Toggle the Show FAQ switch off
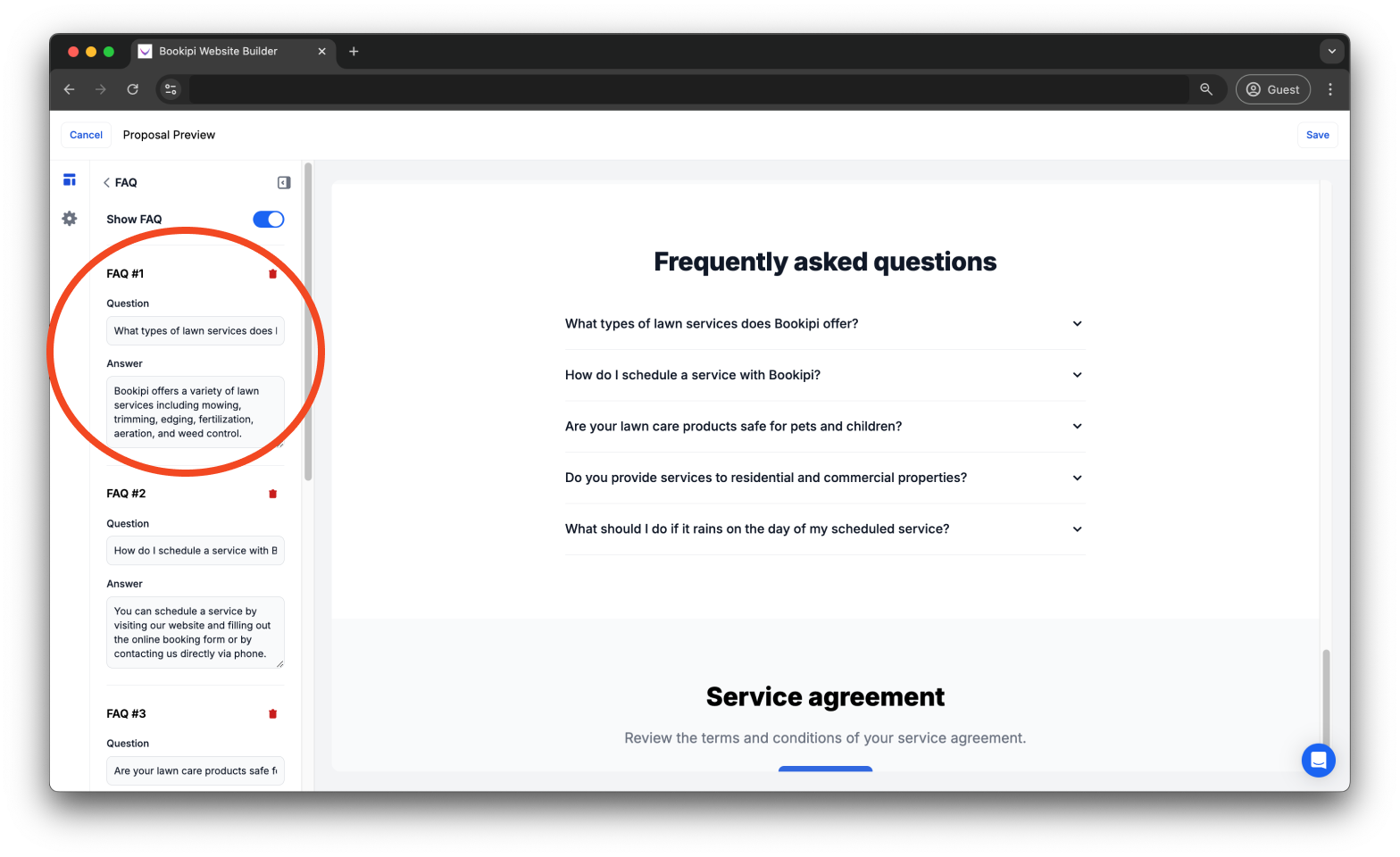The image size is (1400, 857). tap(269, 220)
